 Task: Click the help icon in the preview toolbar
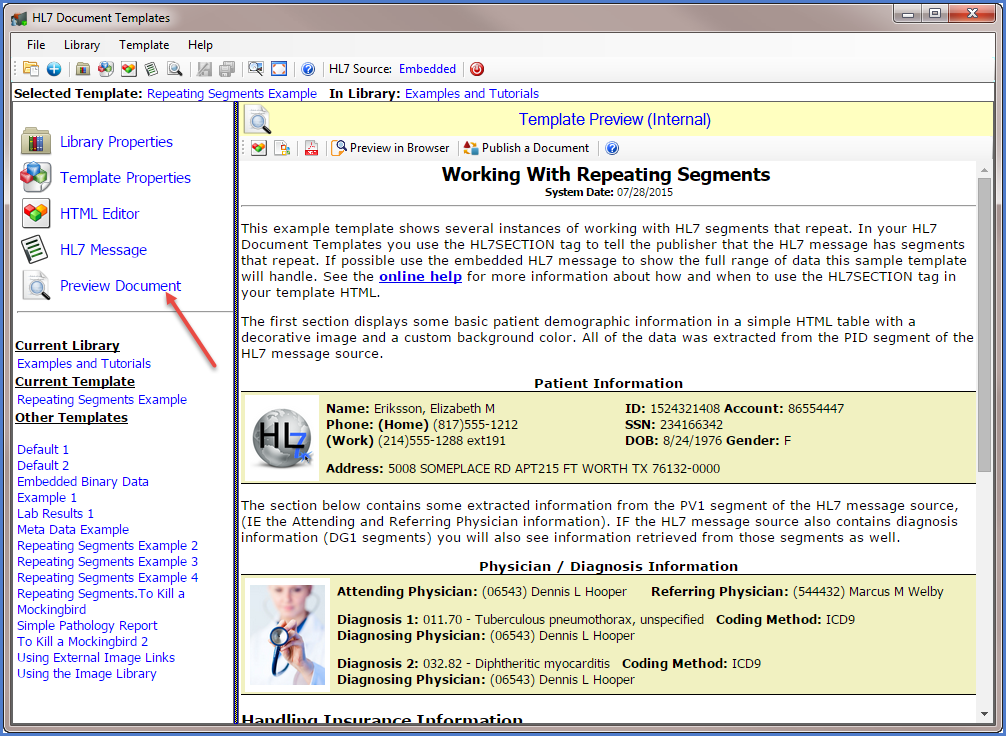pos(612,148)
